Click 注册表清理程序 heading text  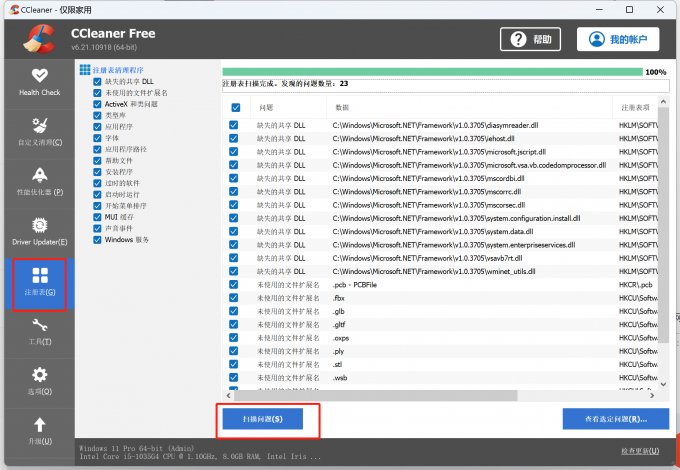point(118,70)
